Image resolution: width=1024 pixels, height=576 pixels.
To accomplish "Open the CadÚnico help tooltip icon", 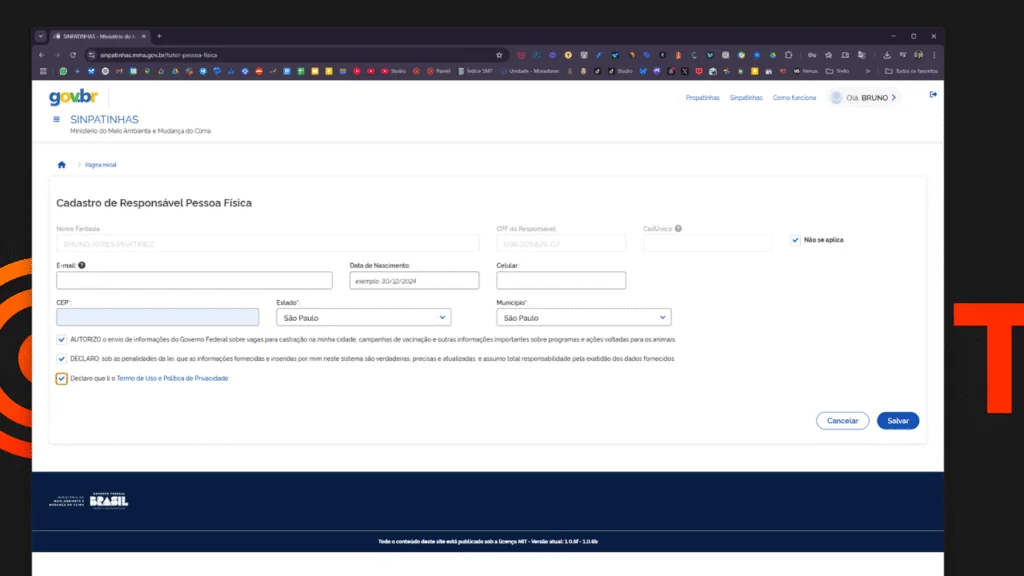I will (x=678, y=228).
